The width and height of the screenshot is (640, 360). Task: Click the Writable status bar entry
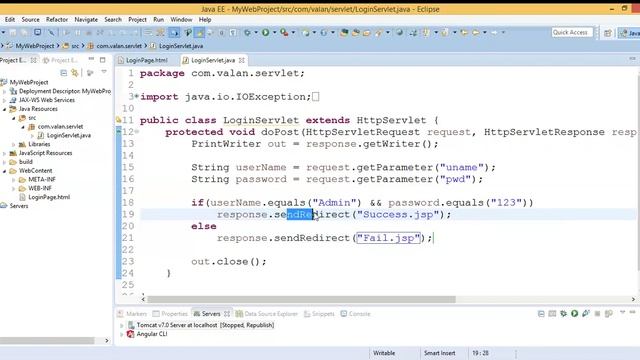(x=384, y=353)
